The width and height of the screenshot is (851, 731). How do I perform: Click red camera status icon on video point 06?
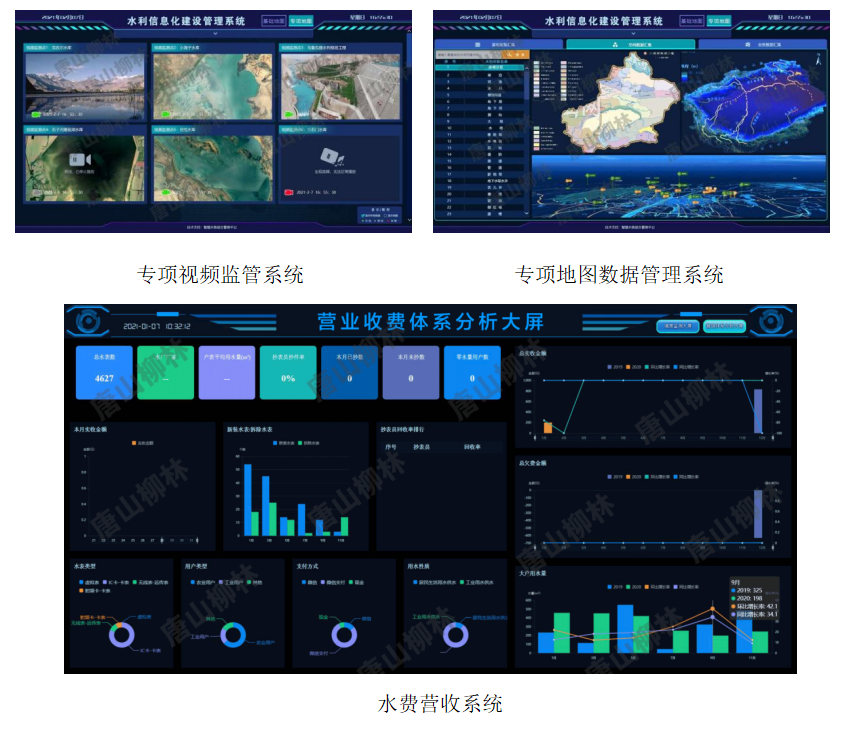point(287,191)
